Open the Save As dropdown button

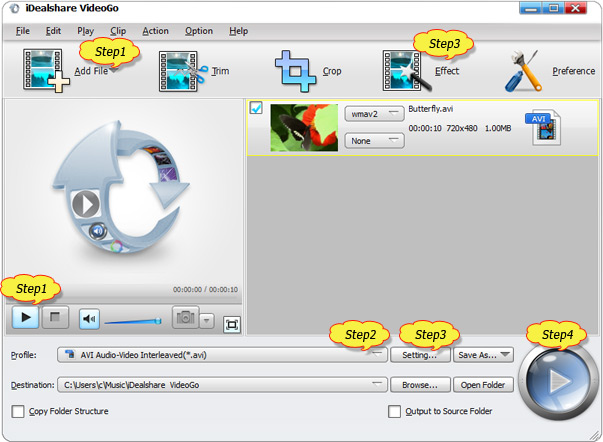[483, 355]
